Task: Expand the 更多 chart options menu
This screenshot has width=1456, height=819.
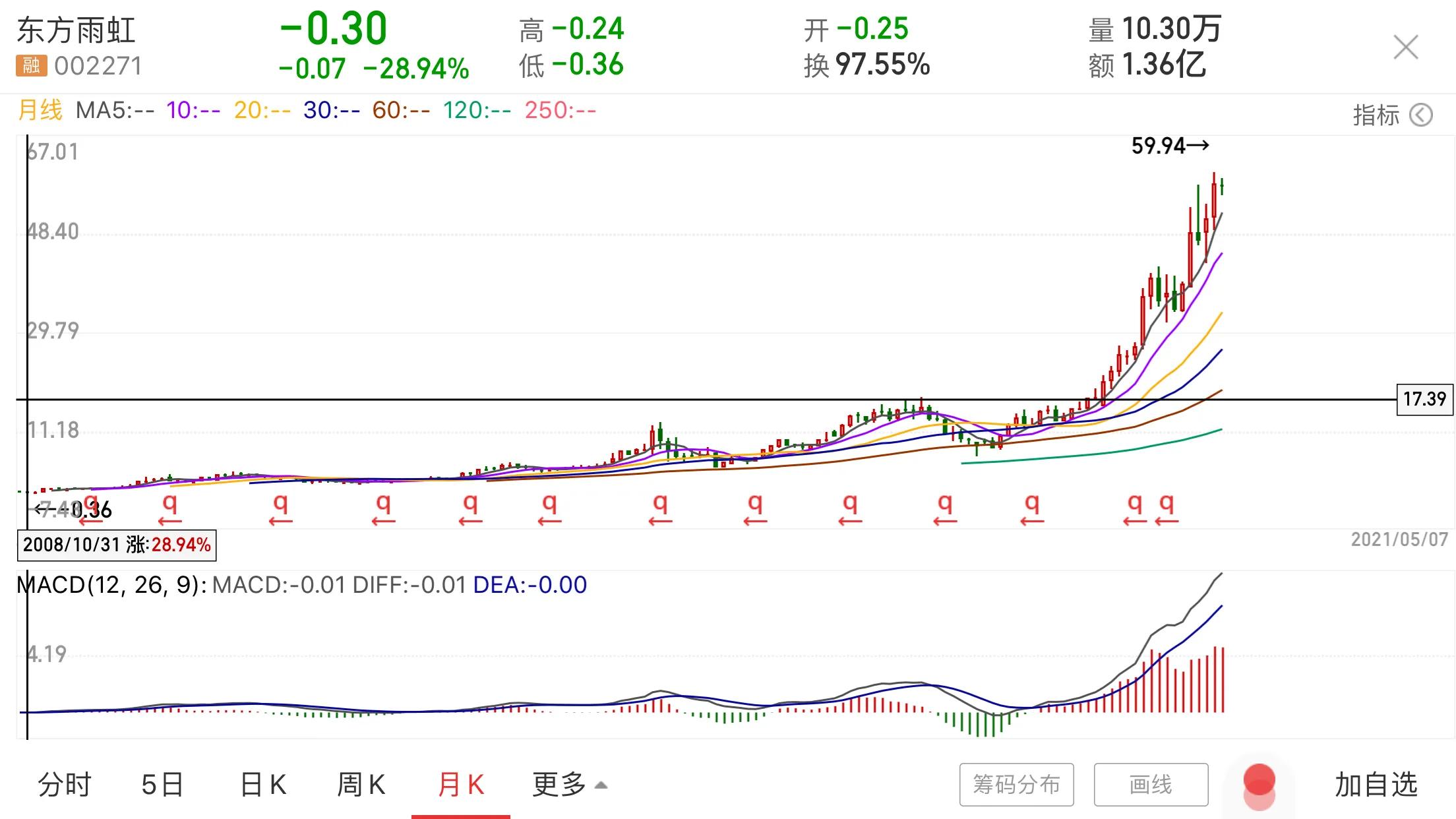Action: (x=558, y=785)
